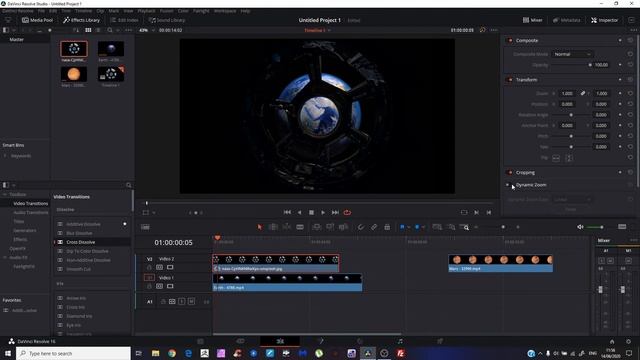The image size is (640, 360).
Task: Select the Video Transitions category
Action: pos(31,203)
